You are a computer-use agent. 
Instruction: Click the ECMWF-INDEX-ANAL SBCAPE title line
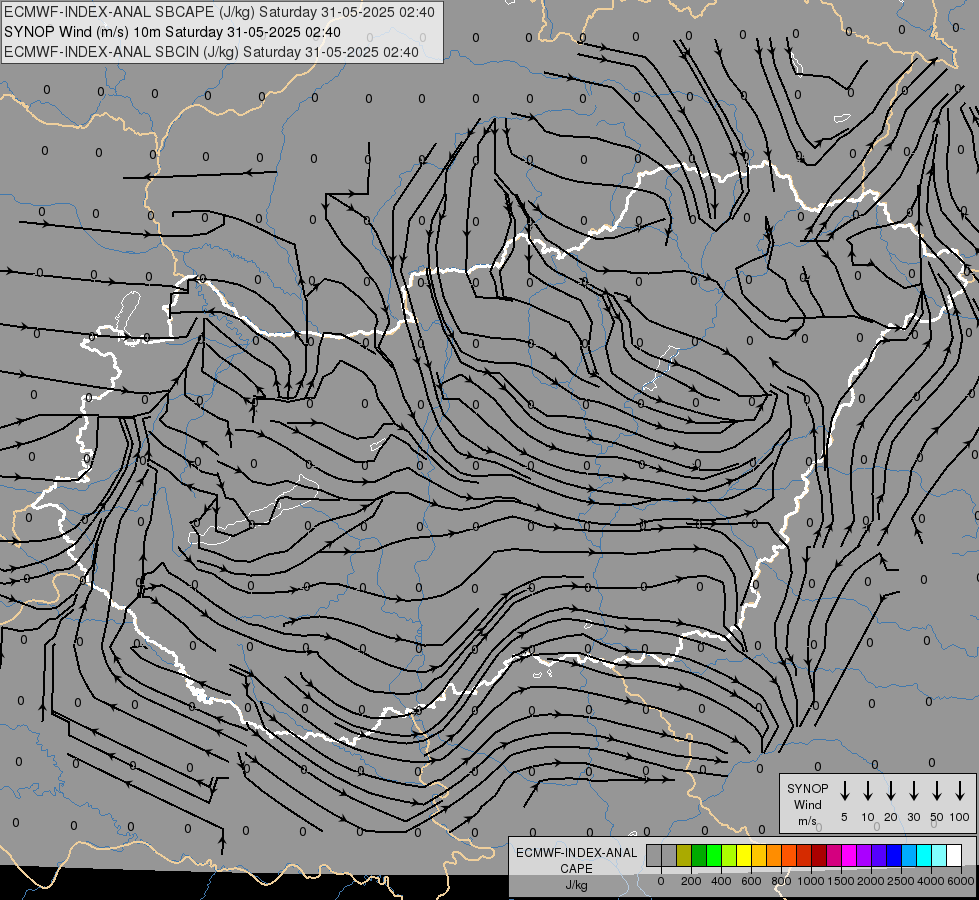pos(219,12)
